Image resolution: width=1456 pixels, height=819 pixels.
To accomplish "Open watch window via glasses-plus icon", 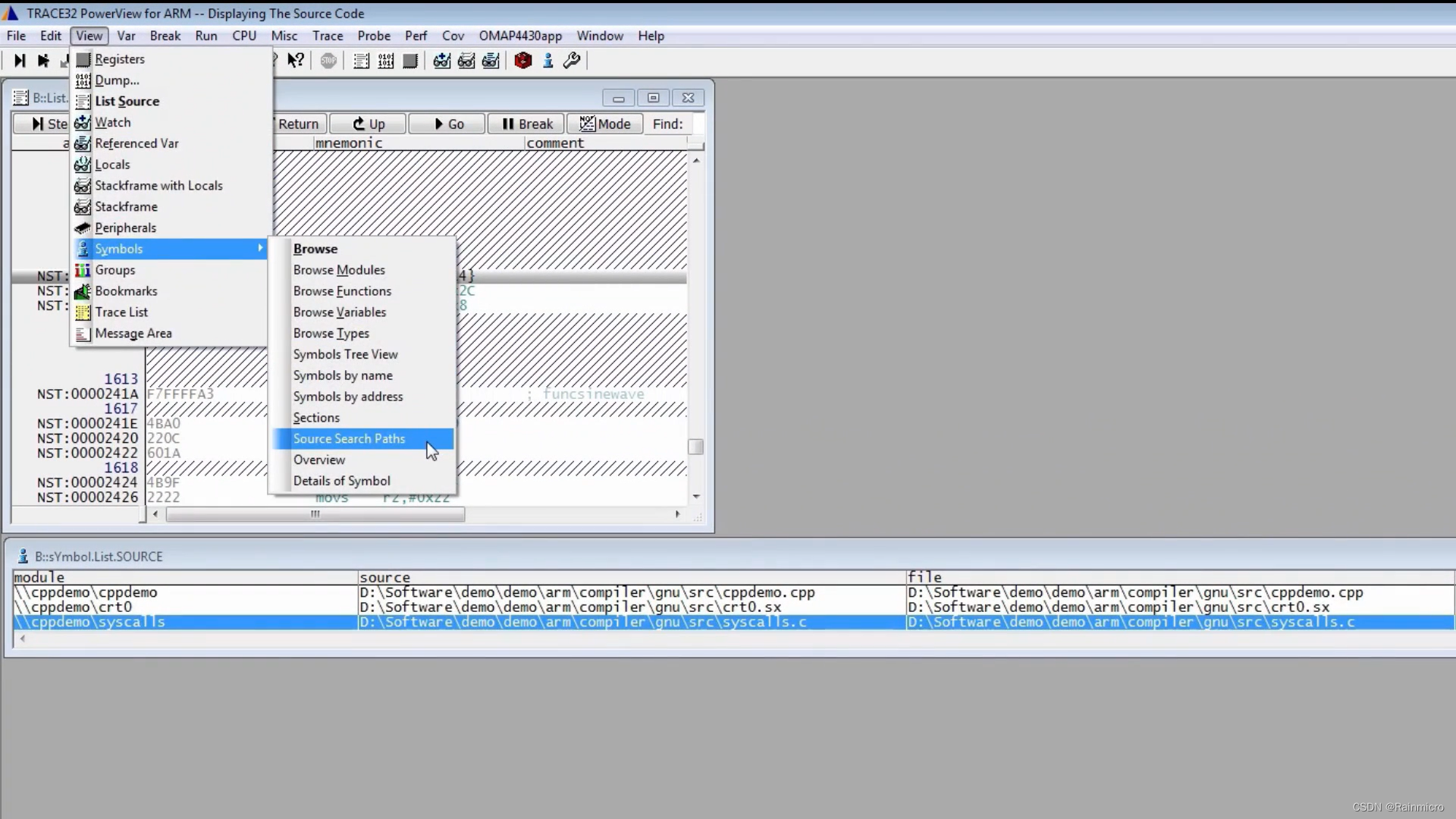I will [442, 61].
